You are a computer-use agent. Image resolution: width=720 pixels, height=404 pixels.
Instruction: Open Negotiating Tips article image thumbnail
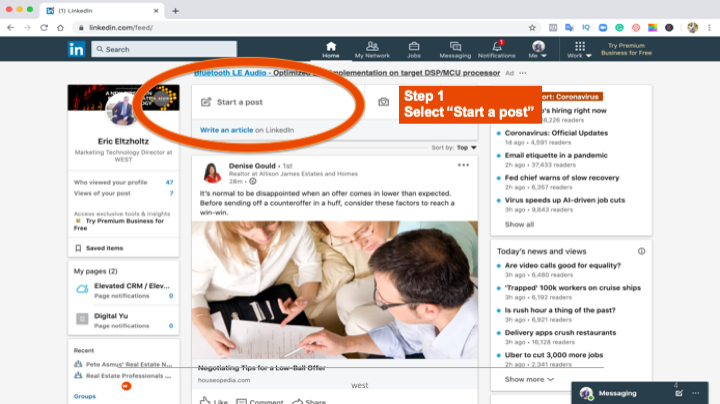335,290
